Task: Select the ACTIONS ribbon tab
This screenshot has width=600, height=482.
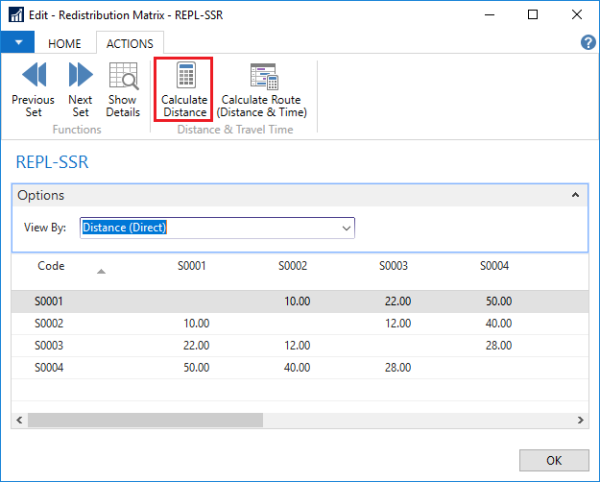Action: [x=129, y=44]
